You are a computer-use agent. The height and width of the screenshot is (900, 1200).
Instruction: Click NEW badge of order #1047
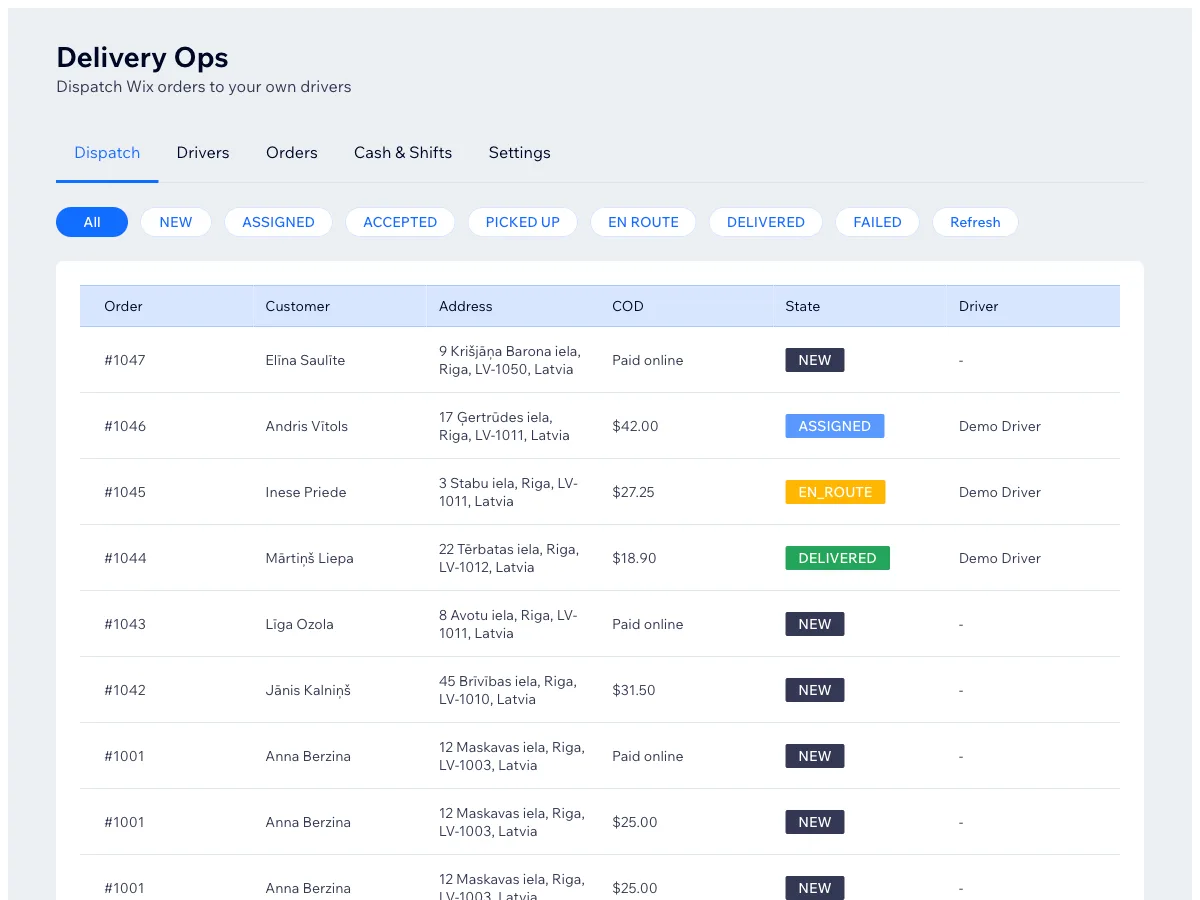815,360
